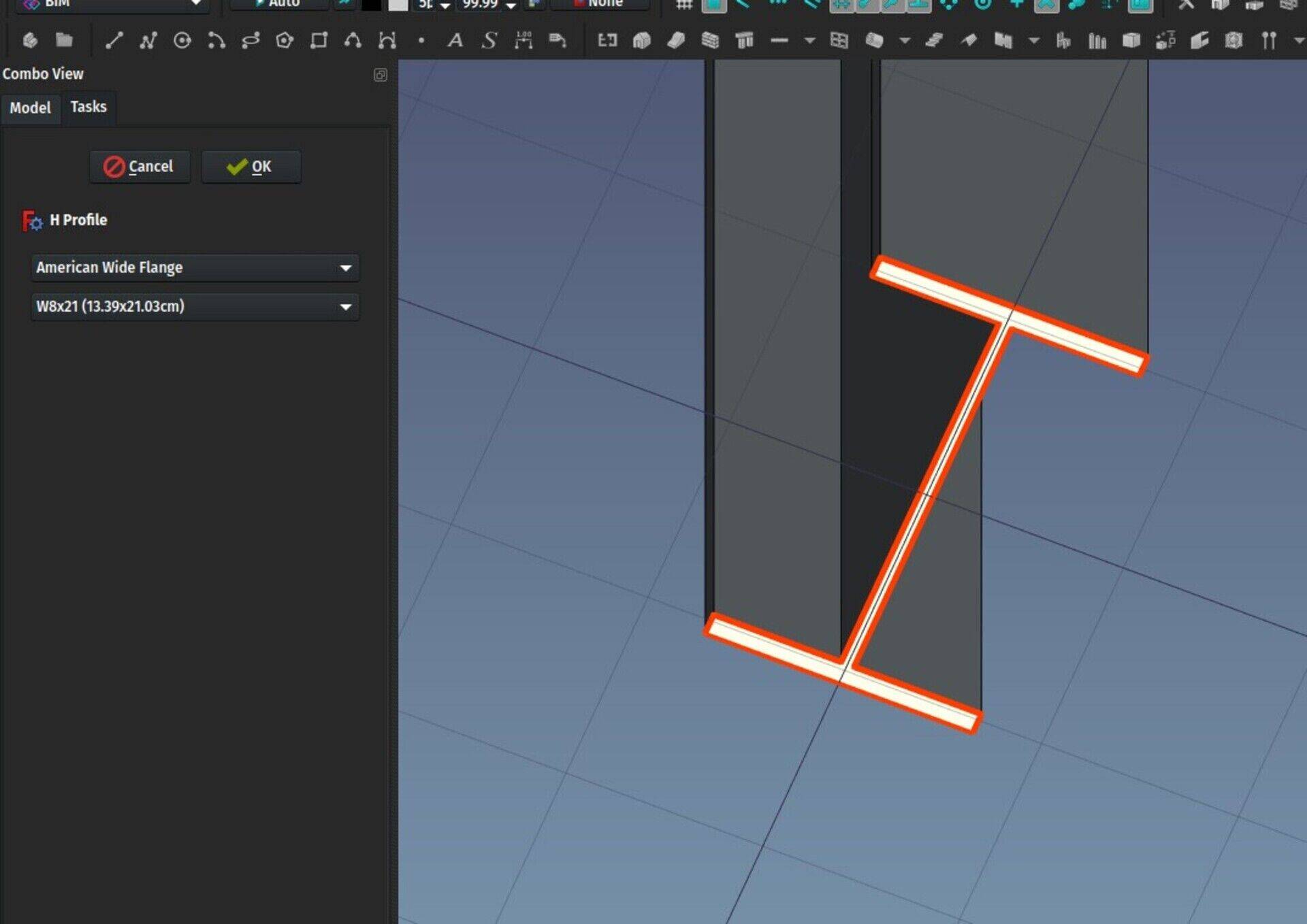The height and width of the screenshot is (924, 1307).
Task: Select the Rectangle drawing tool
Action: click(319, 41)
